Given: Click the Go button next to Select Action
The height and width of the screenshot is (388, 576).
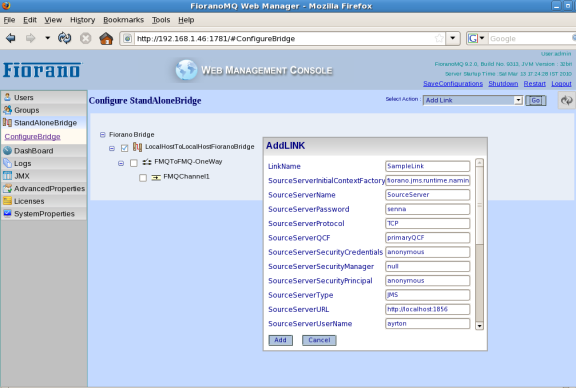Looking at the screenshot, I should point(536,100).
